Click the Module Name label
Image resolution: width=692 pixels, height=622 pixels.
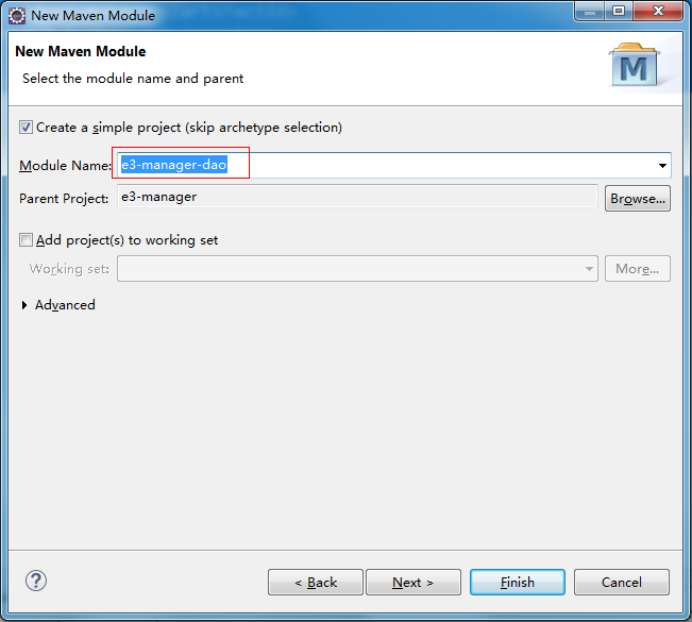click(x=65, y=166)
